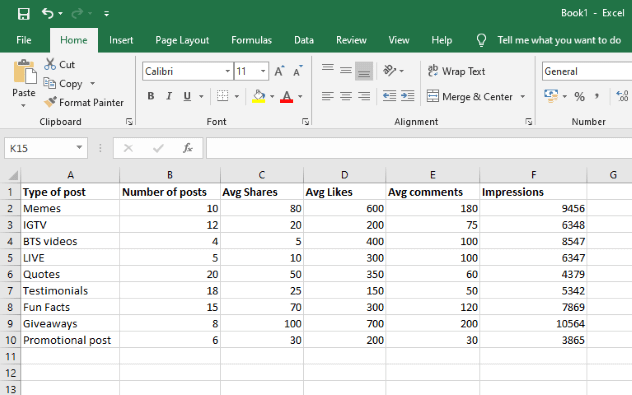The height and width of the screenshot is (395, 632).
Task: Toggle Italic formatting
Action: point(169,96)
